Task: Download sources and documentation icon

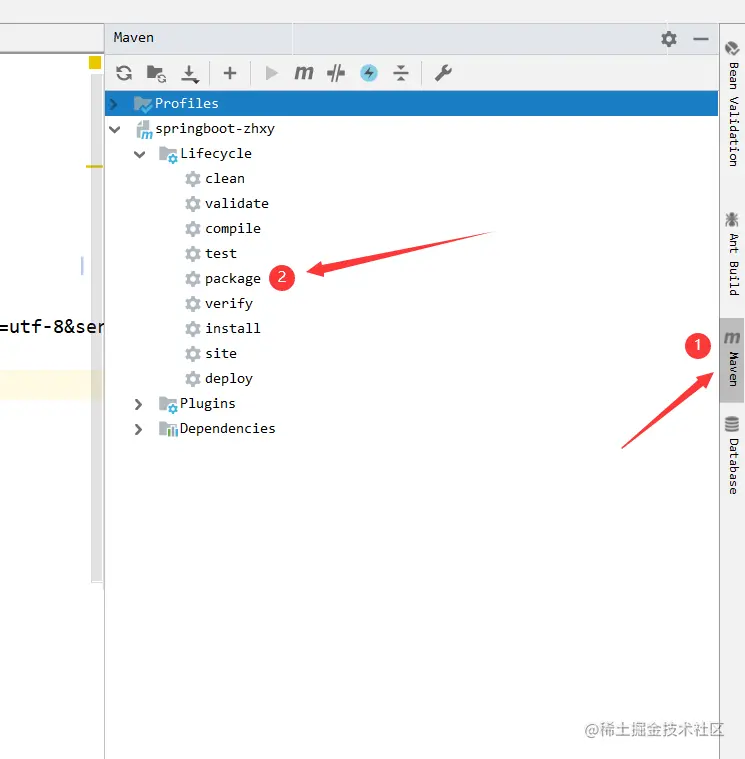Action: click(190, 74)
